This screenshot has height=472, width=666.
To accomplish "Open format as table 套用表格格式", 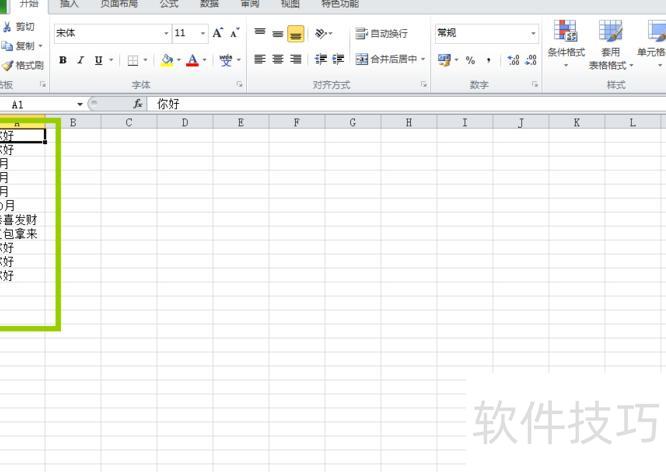I will (x=610, y=44).
